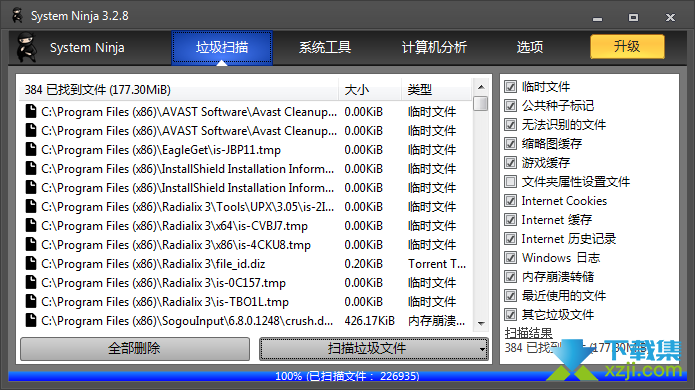Click the file icon for is-0C157.tmp
695x390 pixels.
tap(31, 282)
